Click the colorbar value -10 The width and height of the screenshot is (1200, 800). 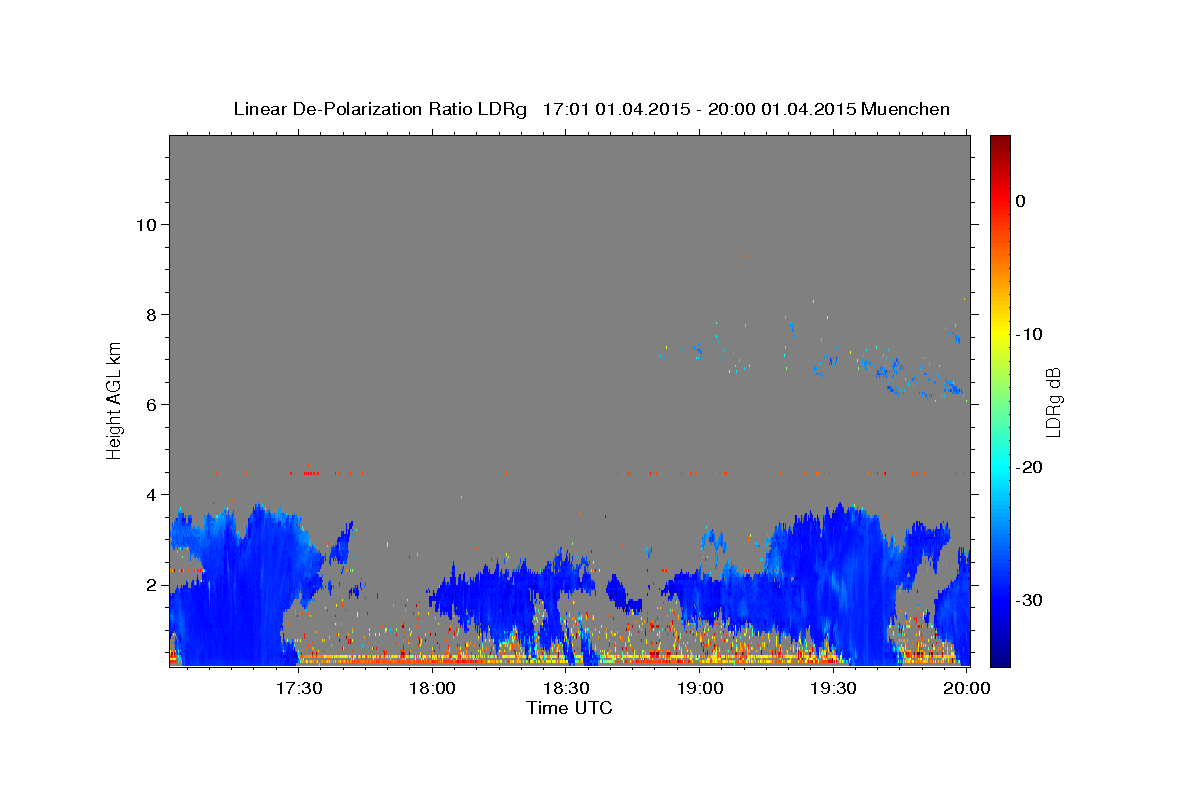1028,334
